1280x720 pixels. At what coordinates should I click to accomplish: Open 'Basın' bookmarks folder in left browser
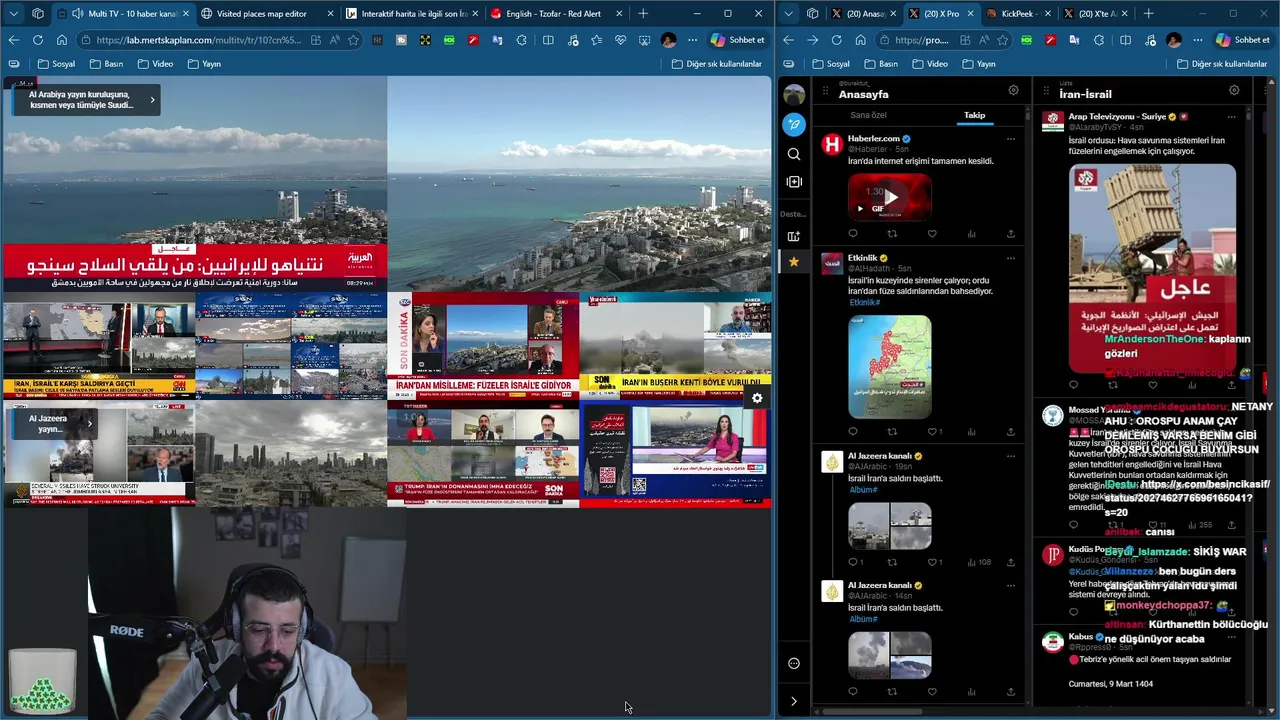tap(106, 64)
